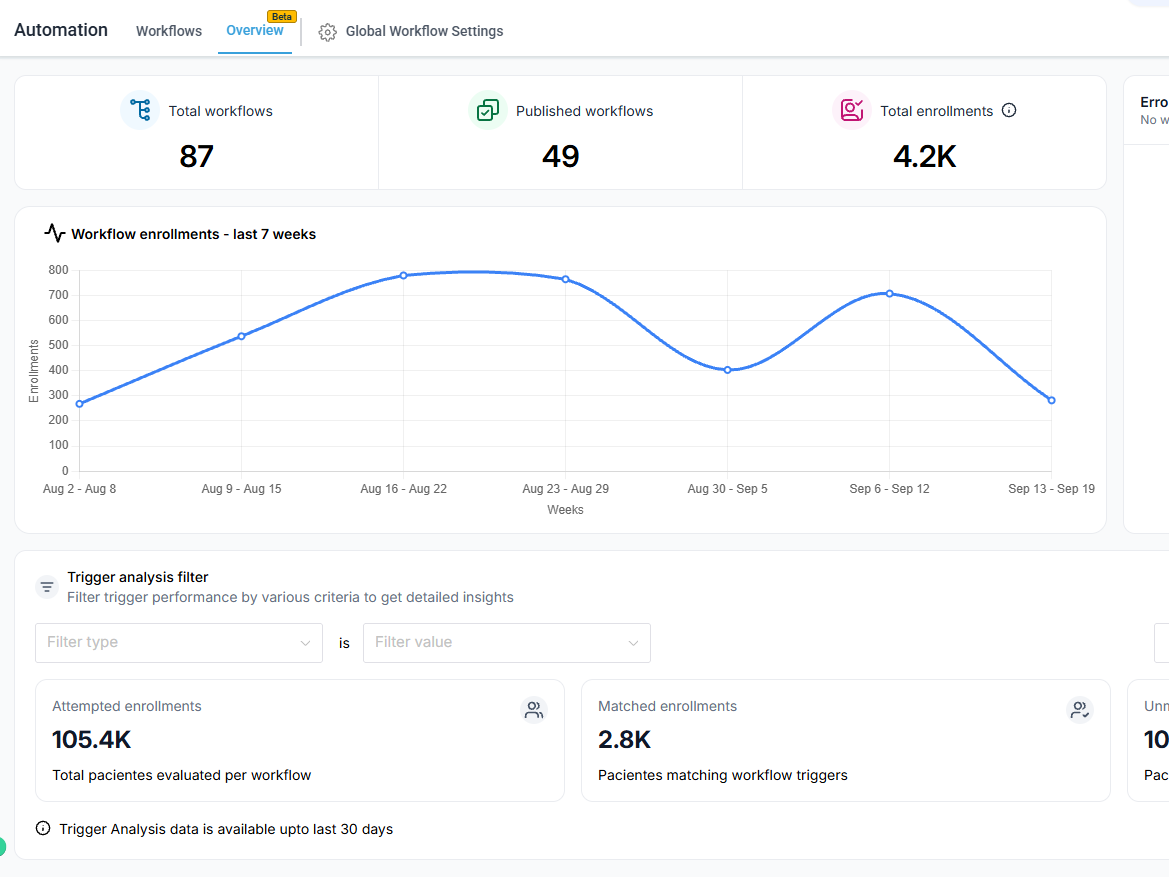The image size is (1169, 877).
Task: Open the Filter value dropdown
Action: (507, 643)
